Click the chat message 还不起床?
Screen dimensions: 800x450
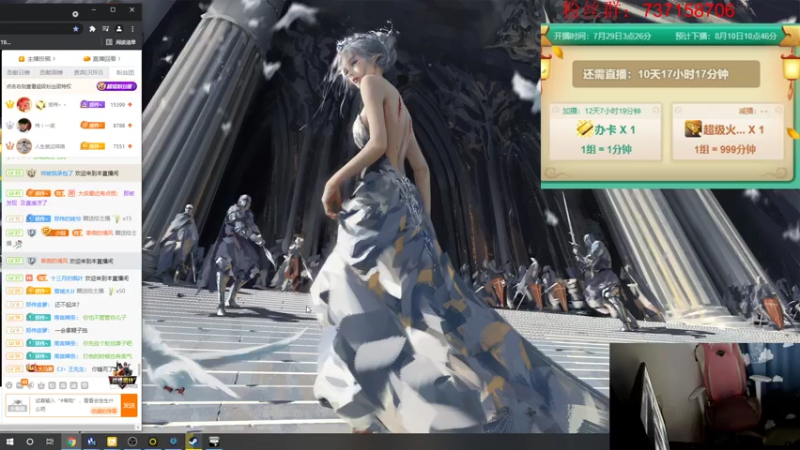(67, 305)
